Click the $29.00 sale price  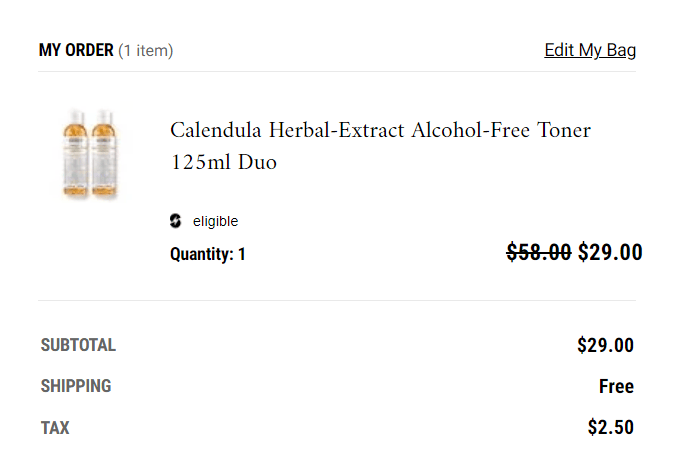point(610,252)
